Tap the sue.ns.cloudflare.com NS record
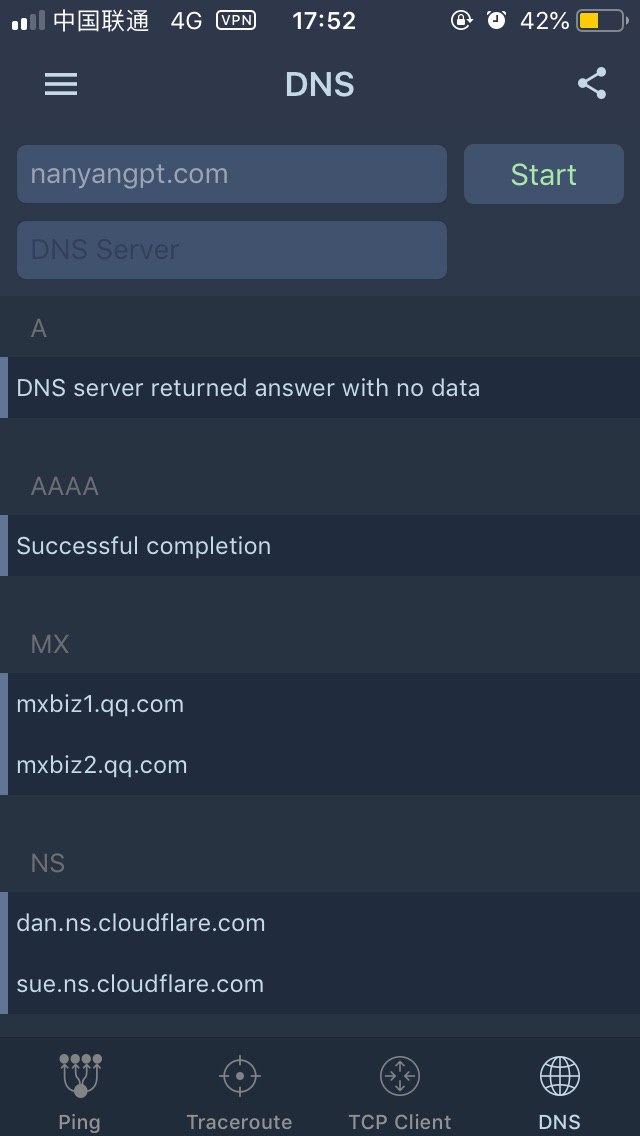Viewport: 640px width, 1136px height. point(140,984)
